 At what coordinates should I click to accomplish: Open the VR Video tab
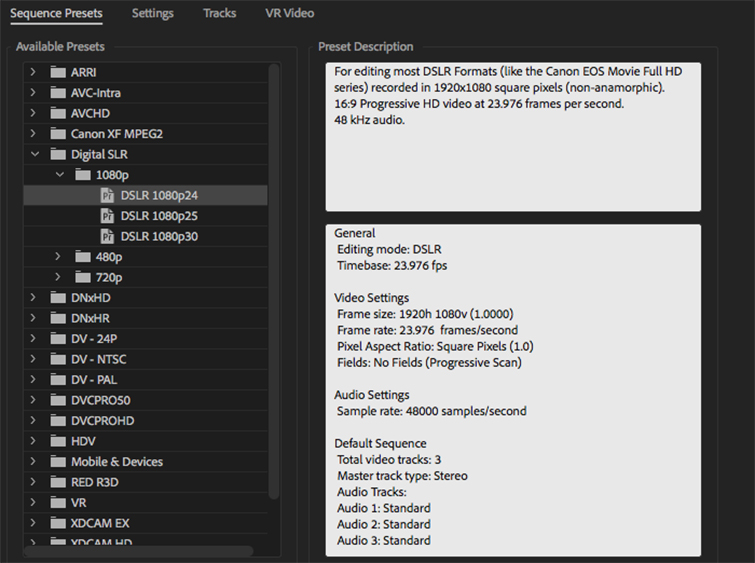tap(289, 13)
